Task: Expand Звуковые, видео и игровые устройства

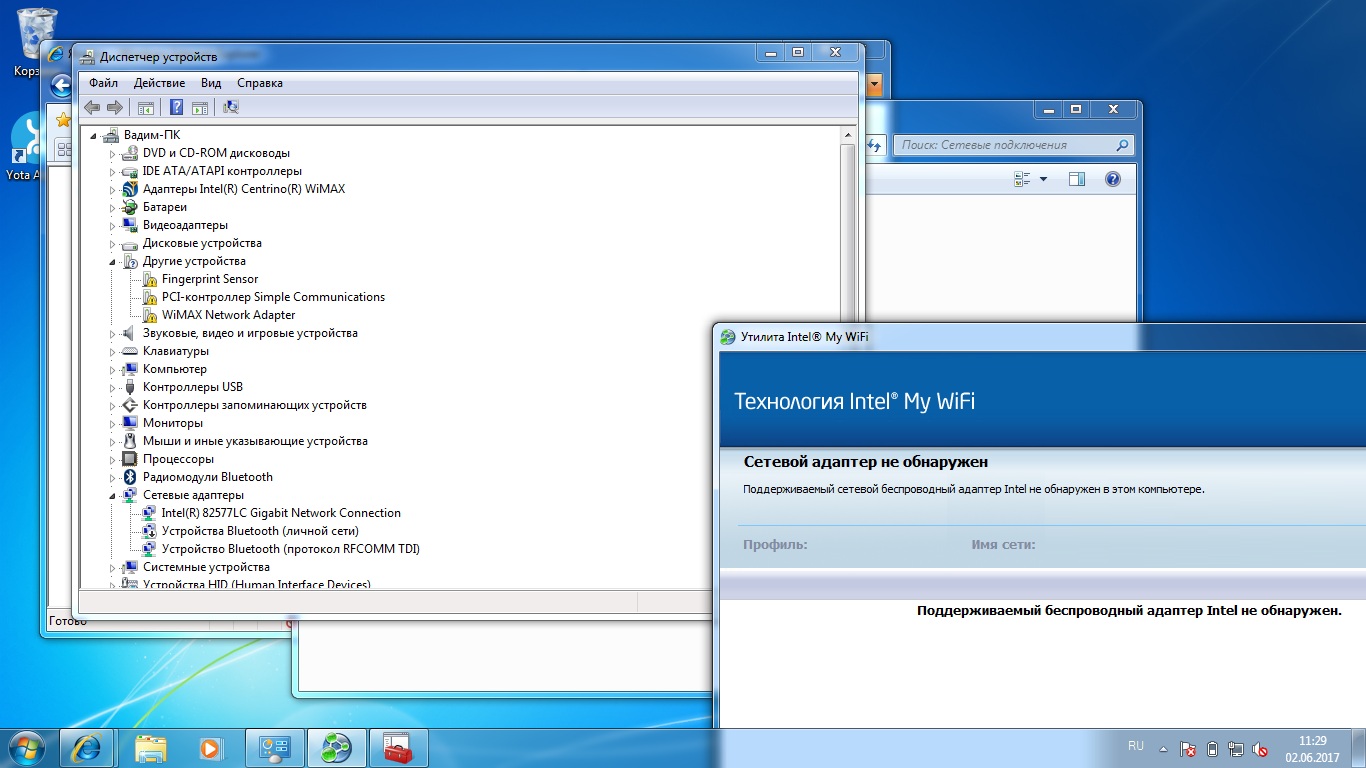Action: pyautogui.click(x=113, y=333)
